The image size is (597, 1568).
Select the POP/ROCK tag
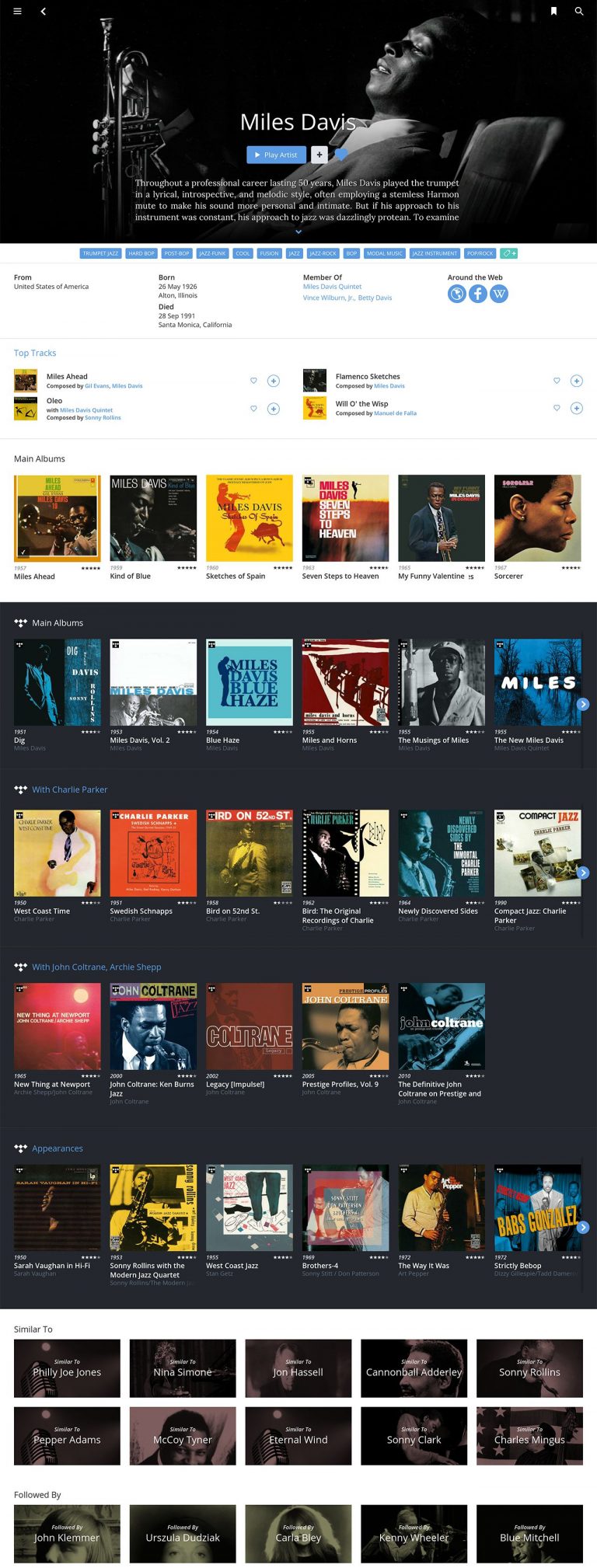(x=480, y=253)
